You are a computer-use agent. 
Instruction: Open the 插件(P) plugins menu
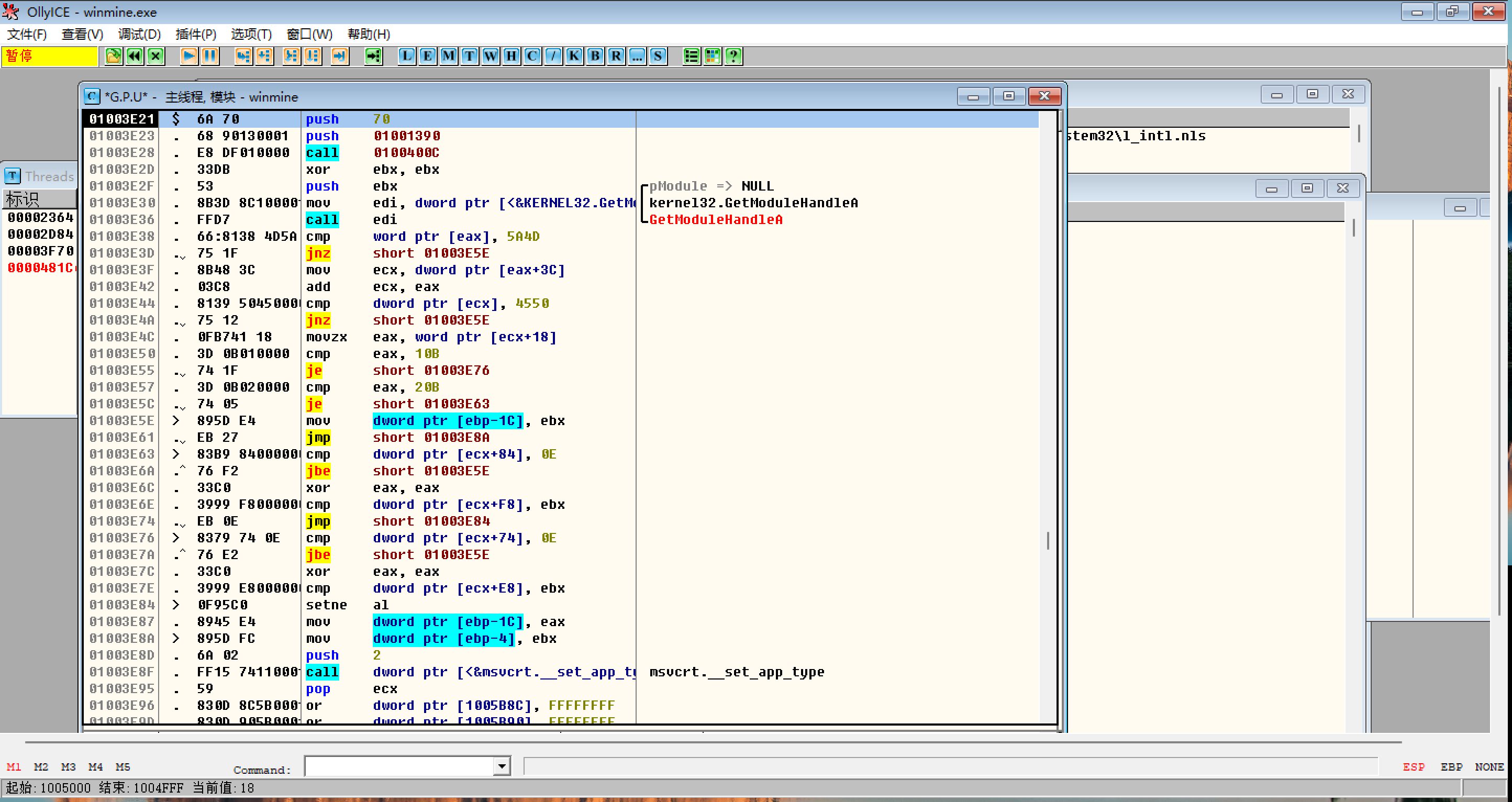[195, 34]
